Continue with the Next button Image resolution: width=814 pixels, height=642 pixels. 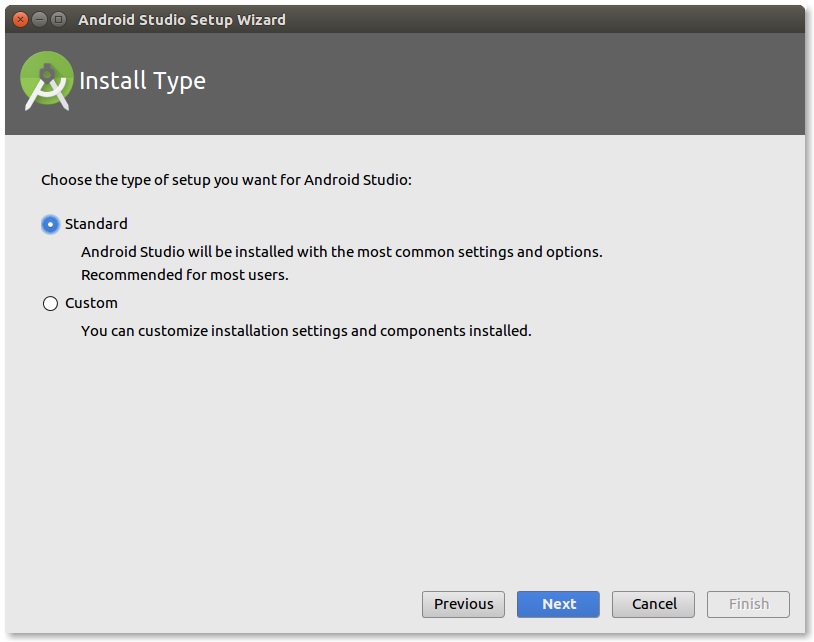(558, 604)
